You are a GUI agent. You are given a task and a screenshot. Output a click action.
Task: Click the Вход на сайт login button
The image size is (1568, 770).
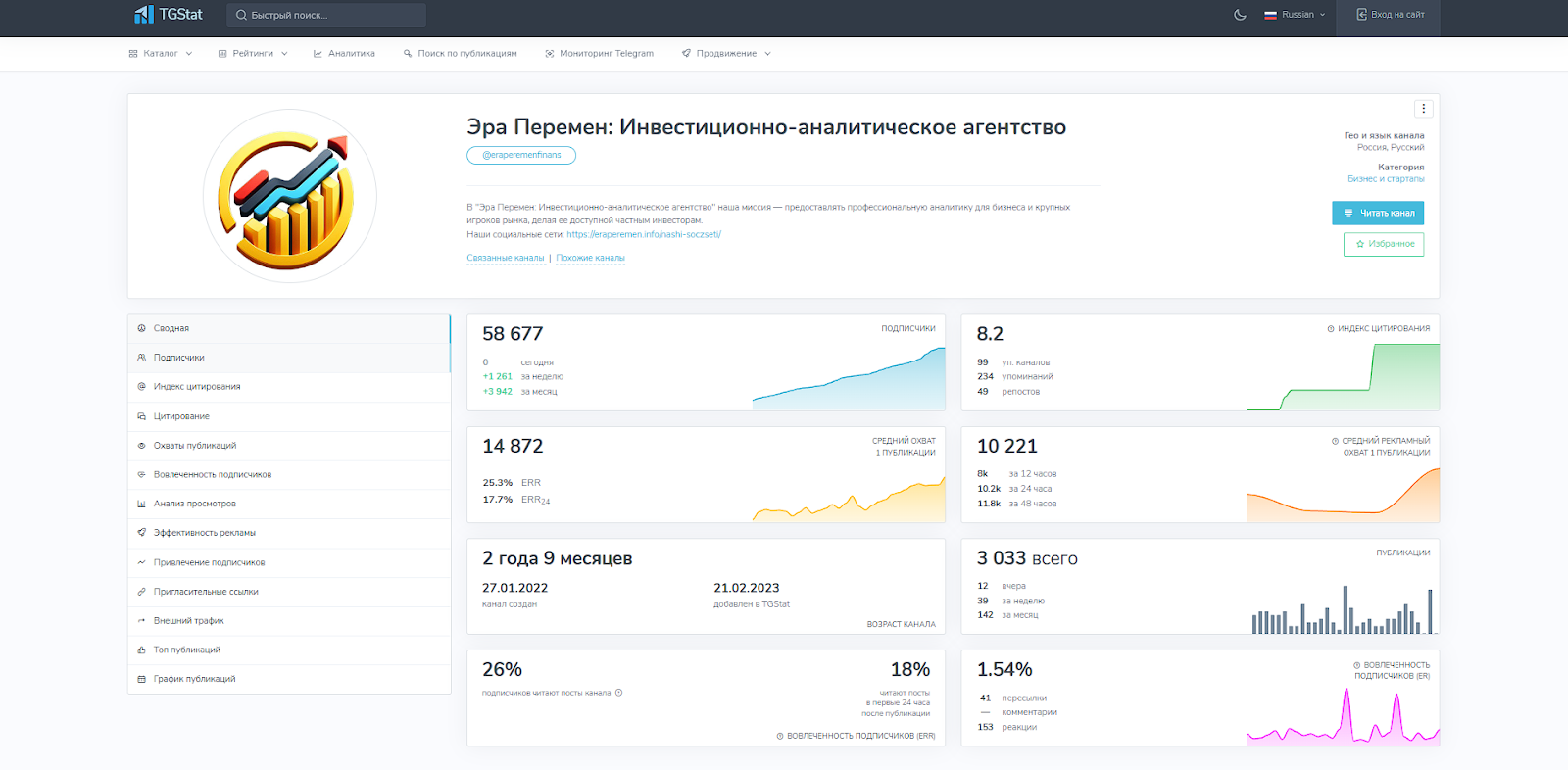click(1391, 15)
